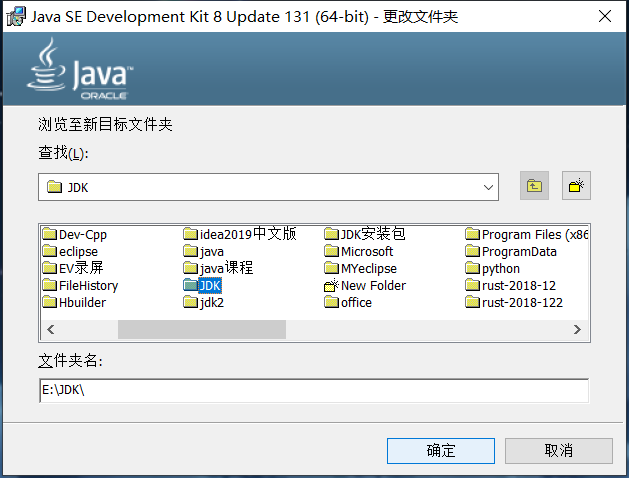Close the 更改文件夹 dialog window
The height and width of the screenshot is (478, 629).
pos(605,16)
